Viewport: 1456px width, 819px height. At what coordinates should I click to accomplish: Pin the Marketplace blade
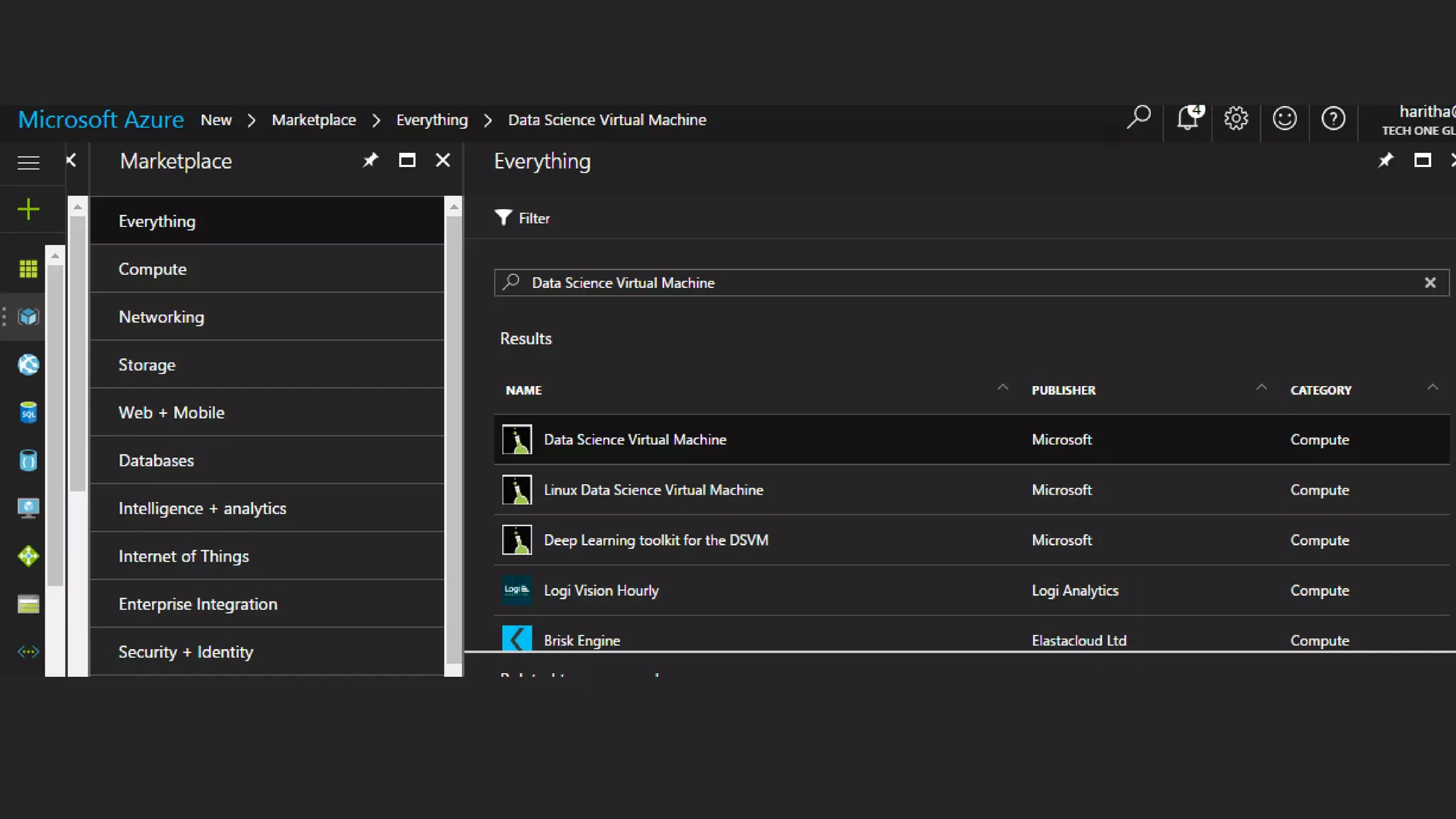pyautogui.click(x=370, y=160)
